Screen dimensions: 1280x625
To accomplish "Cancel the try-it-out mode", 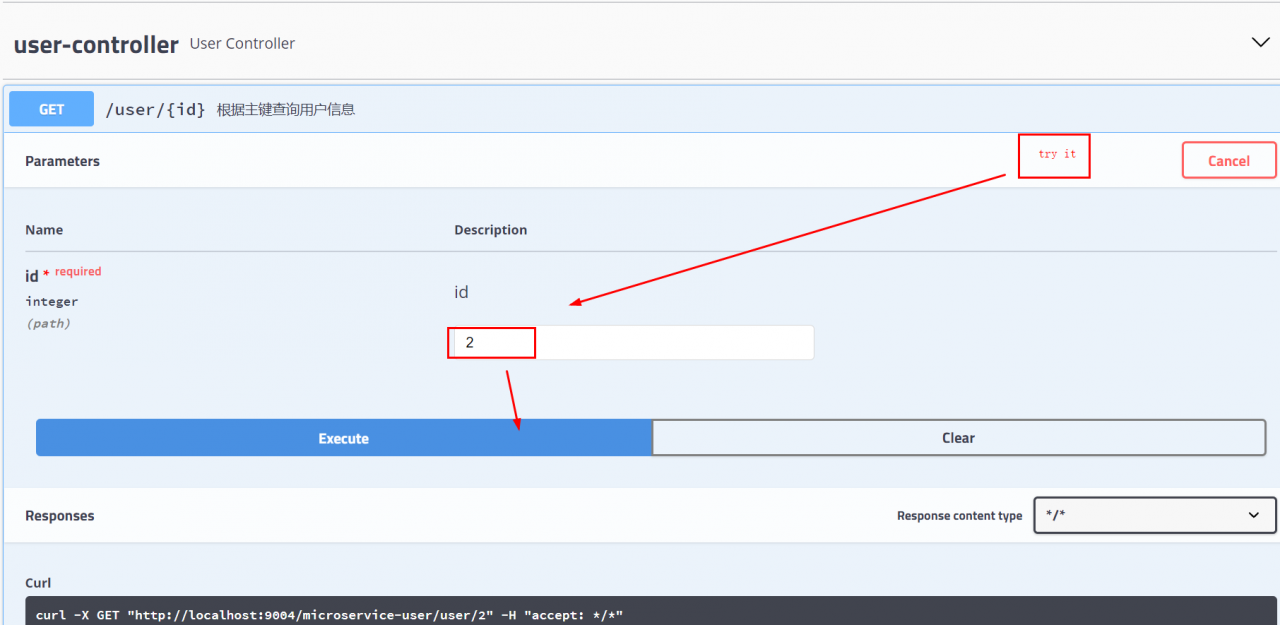I will [1229, 160].
